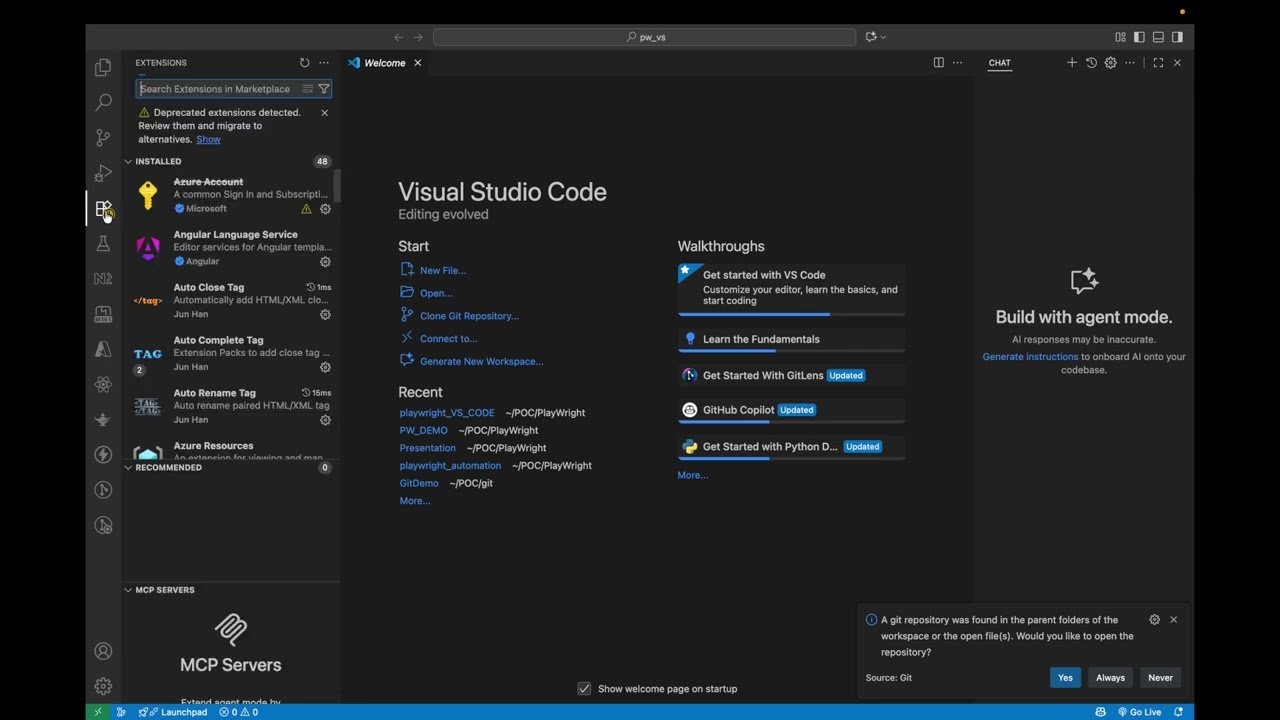Manage Angular Language Service extension gear
This screenshot has width=1280, height=720.
[x=325, y=262]
